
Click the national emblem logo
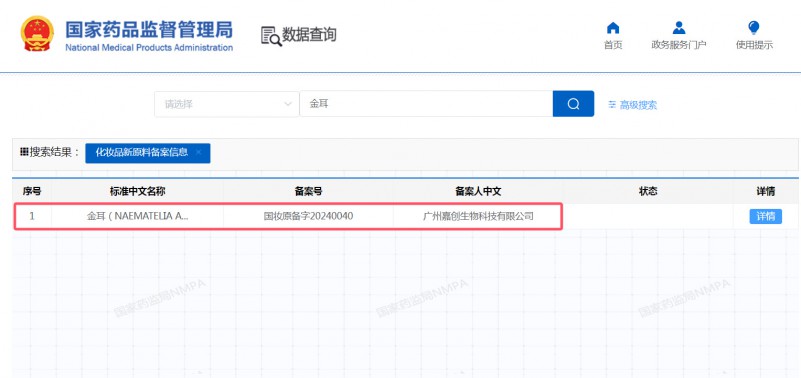click(x=37, y=33)
